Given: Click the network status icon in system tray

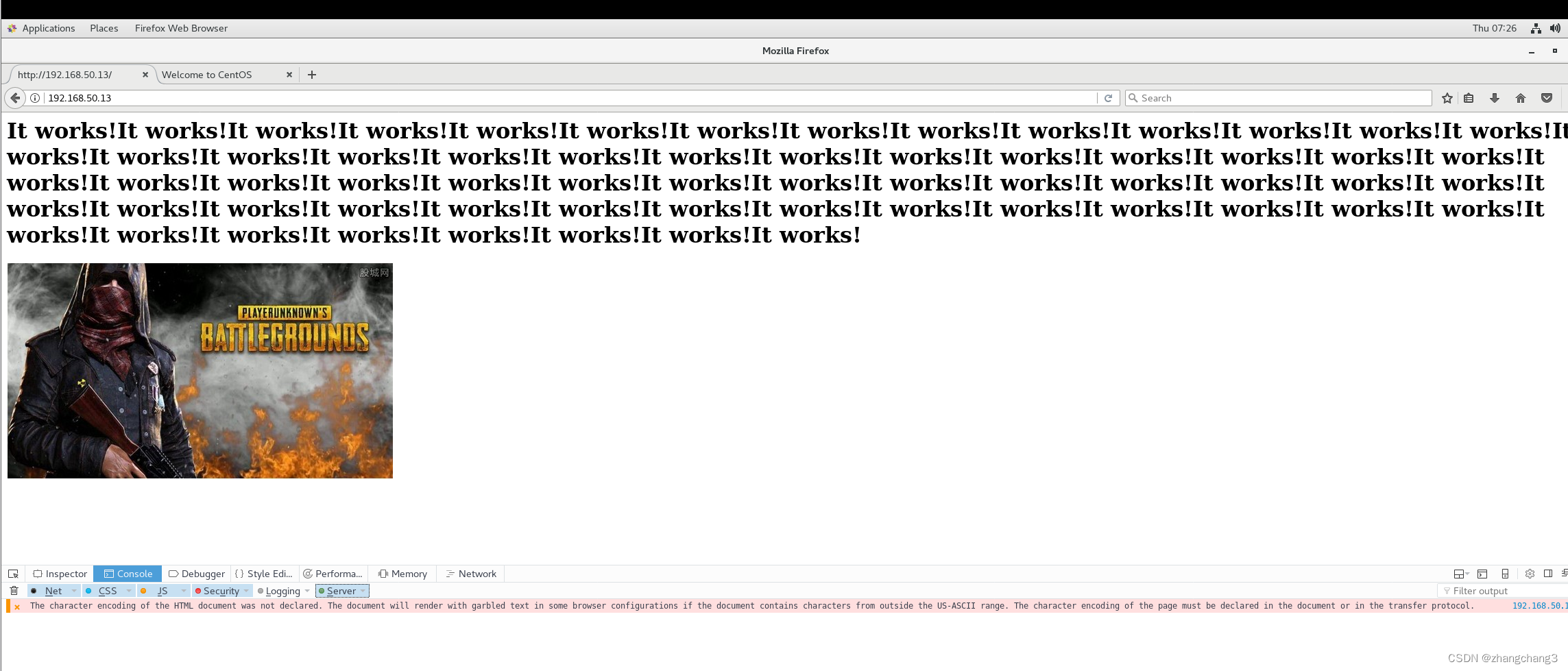Looking at the screenshot, I should tap(1536, 28).
